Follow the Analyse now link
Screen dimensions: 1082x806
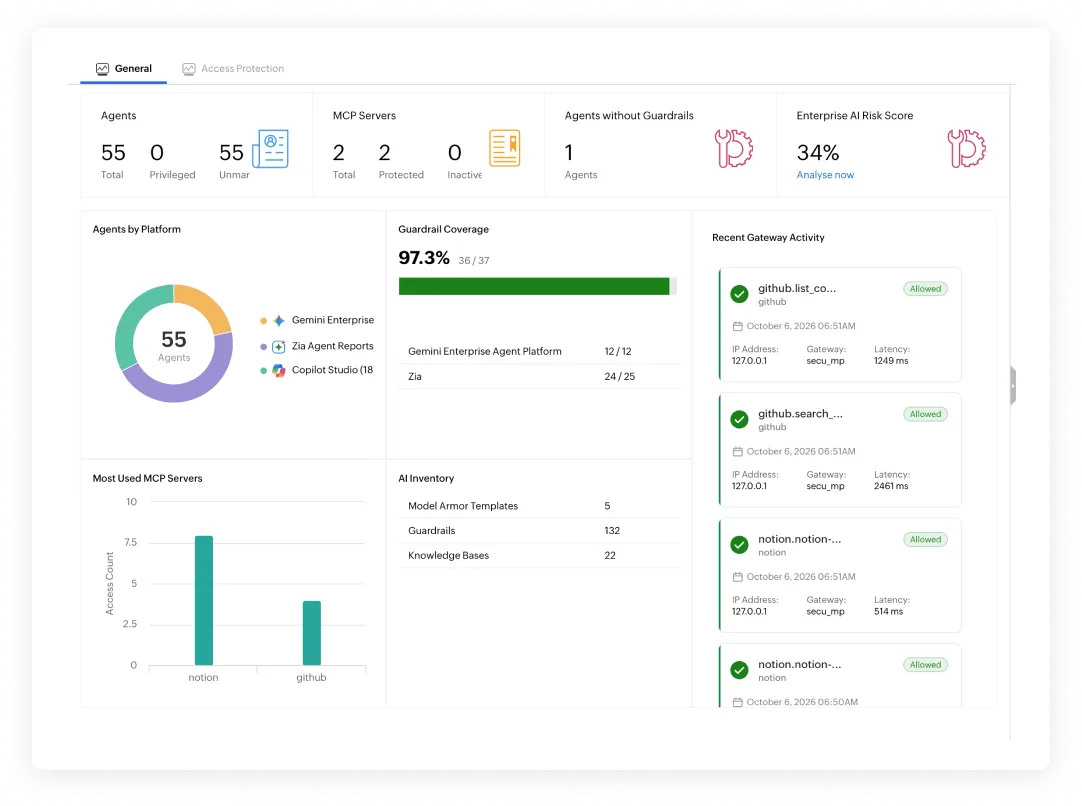[825, 175]
